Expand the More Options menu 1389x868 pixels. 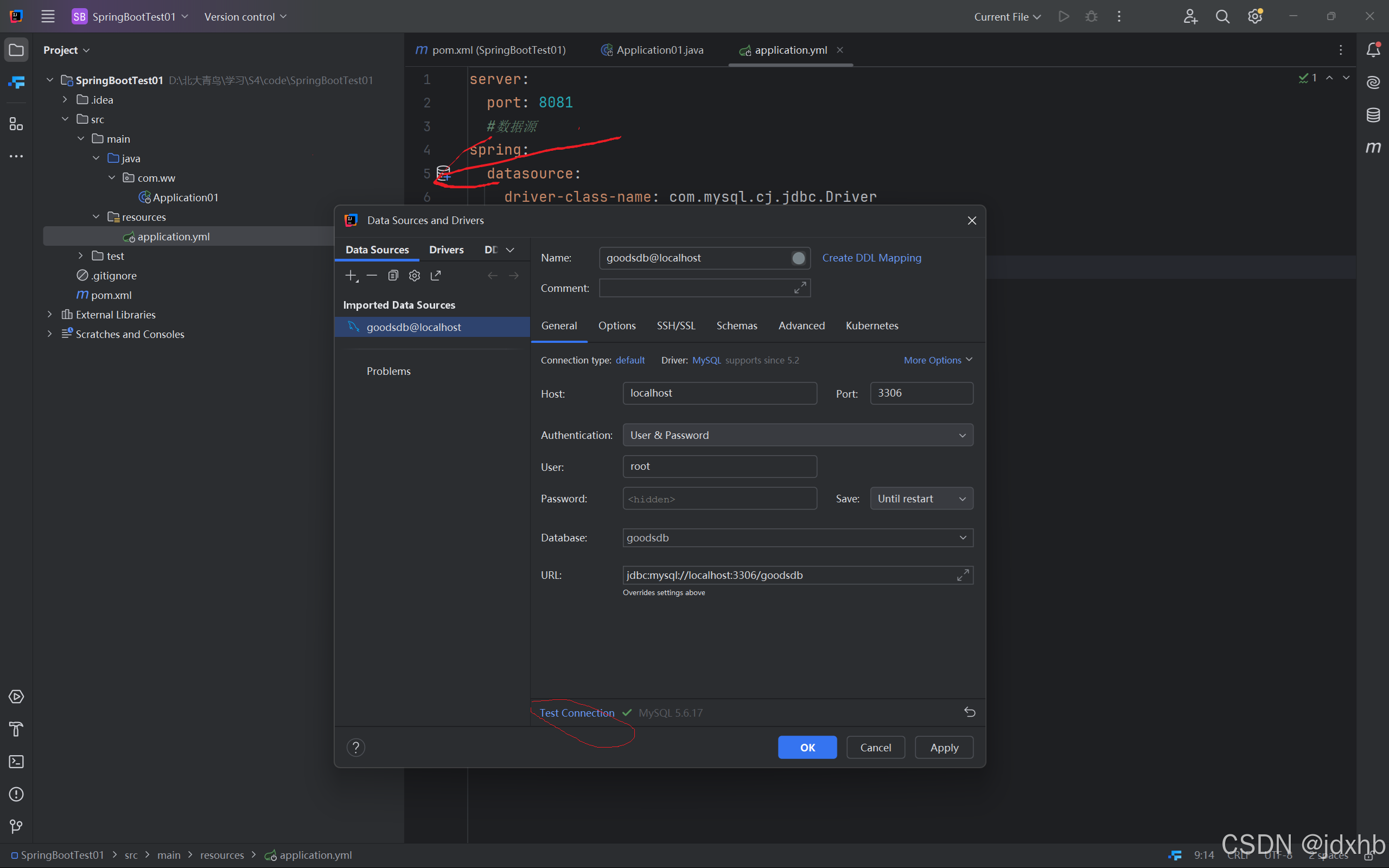pyautogui.click(x=937, y=360)
